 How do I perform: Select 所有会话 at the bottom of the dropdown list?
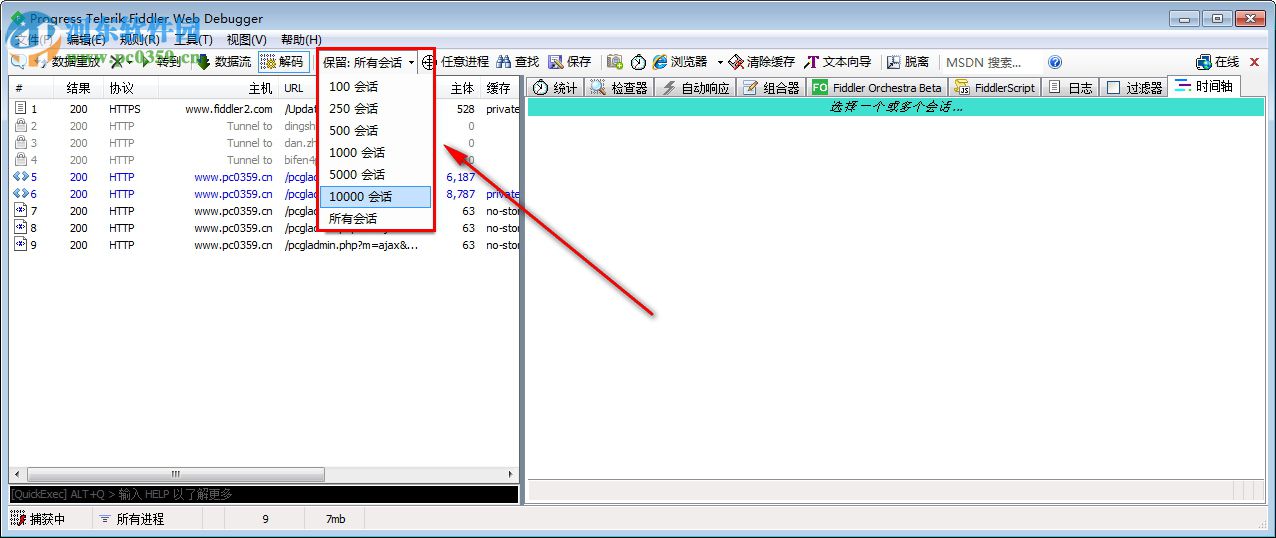tap(376, 219)
